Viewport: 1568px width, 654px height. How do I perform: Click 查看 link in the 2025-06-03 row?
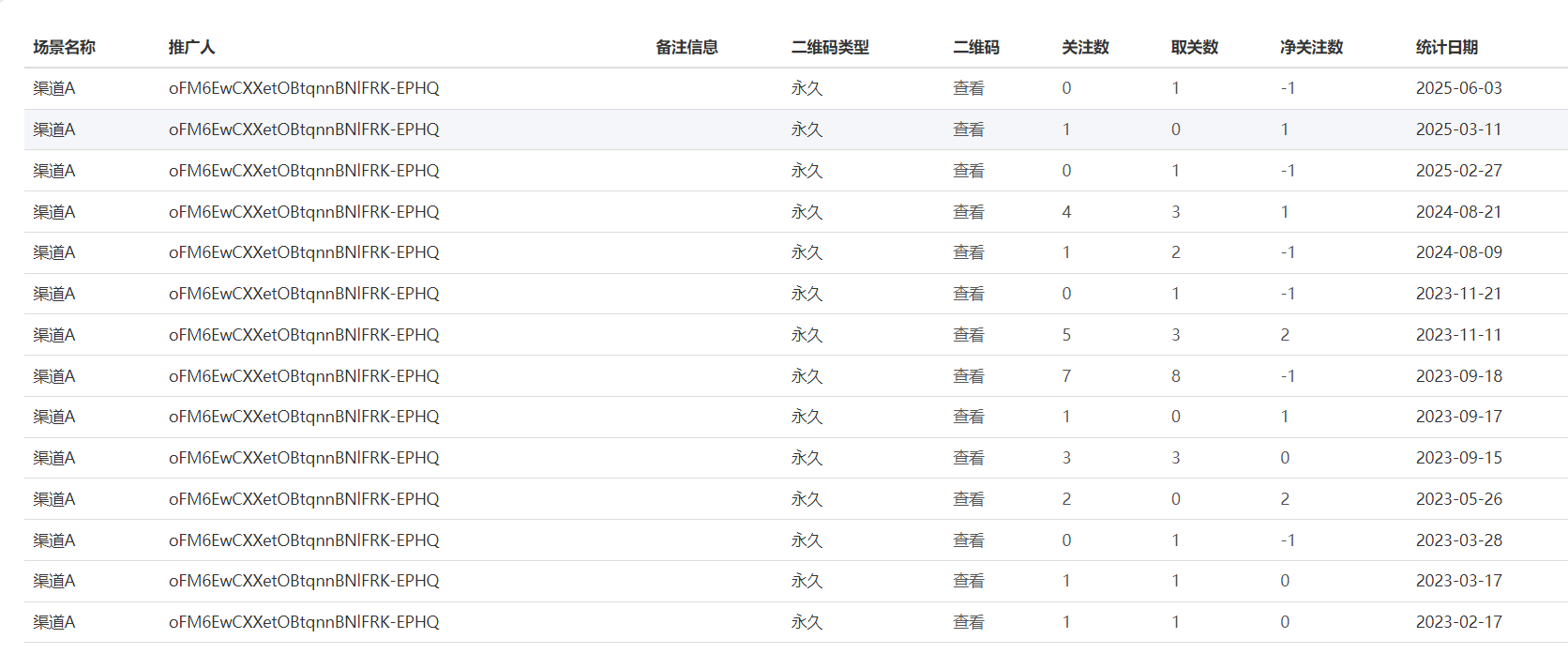point(968,88)
